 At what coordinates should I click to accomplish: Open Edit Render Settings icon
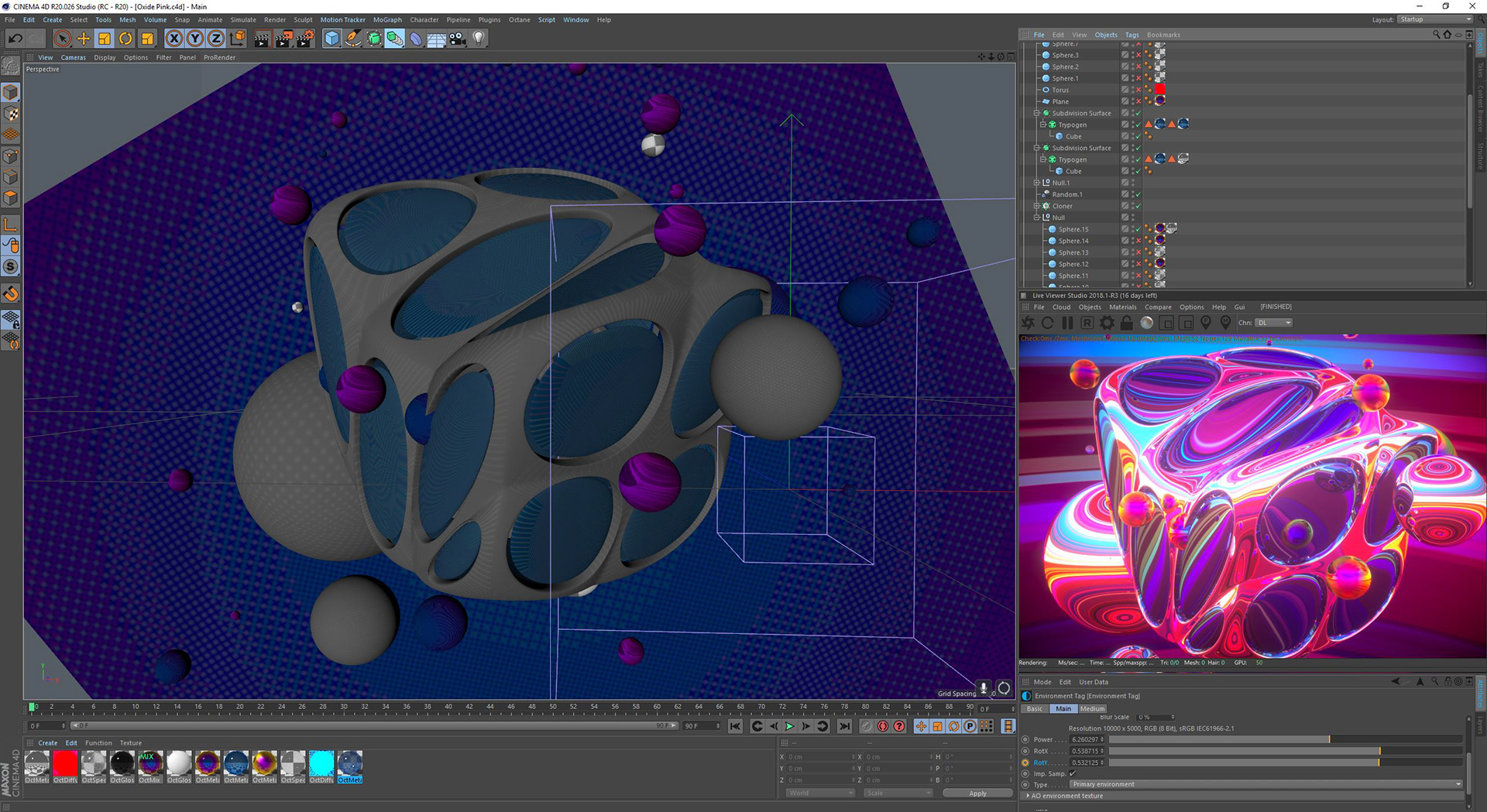(305, 38)
